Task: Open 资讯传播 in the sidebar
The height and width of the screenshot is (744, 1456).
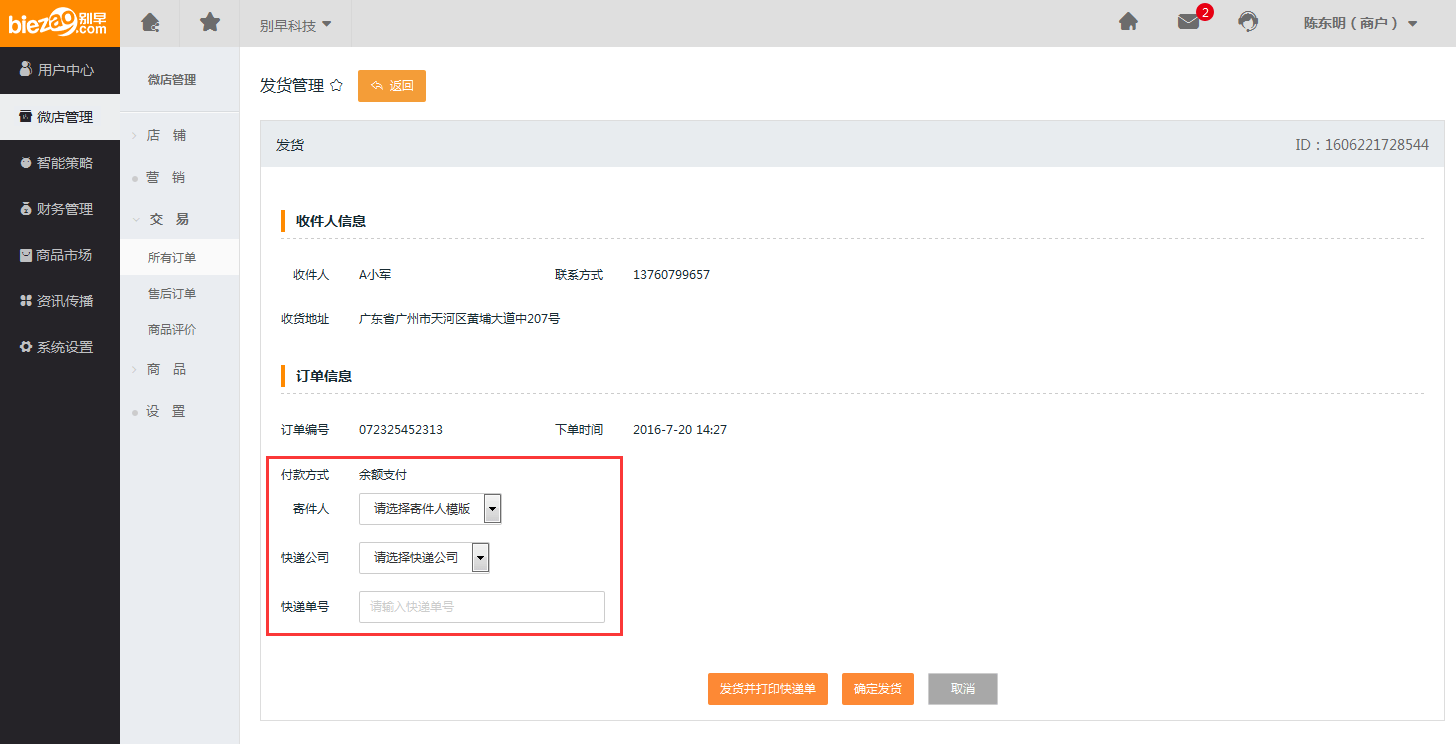Action: [x=60, y=301]
